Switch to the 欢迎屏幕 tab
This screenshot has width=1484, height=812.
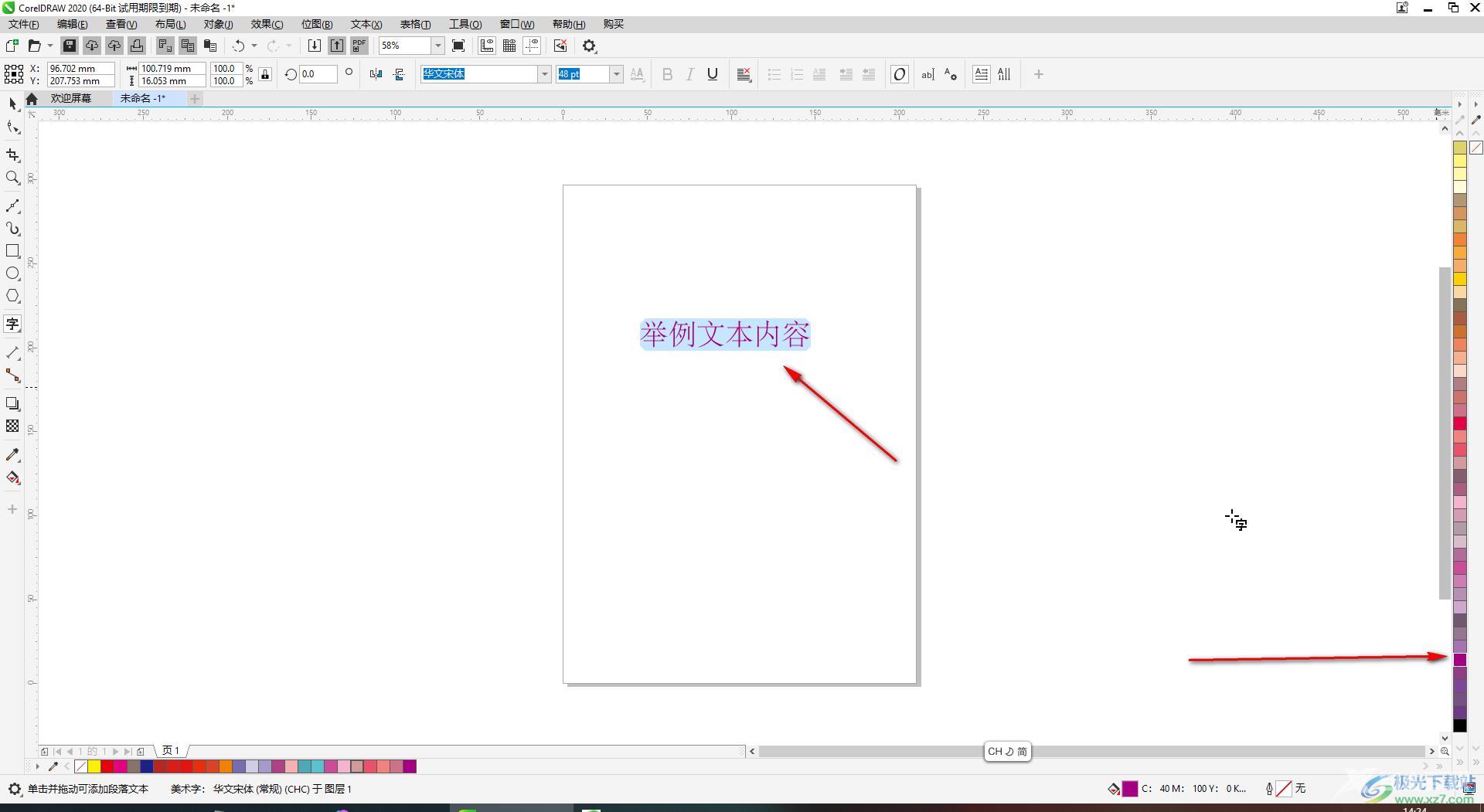pyautogui.click(x=71, y=98)
